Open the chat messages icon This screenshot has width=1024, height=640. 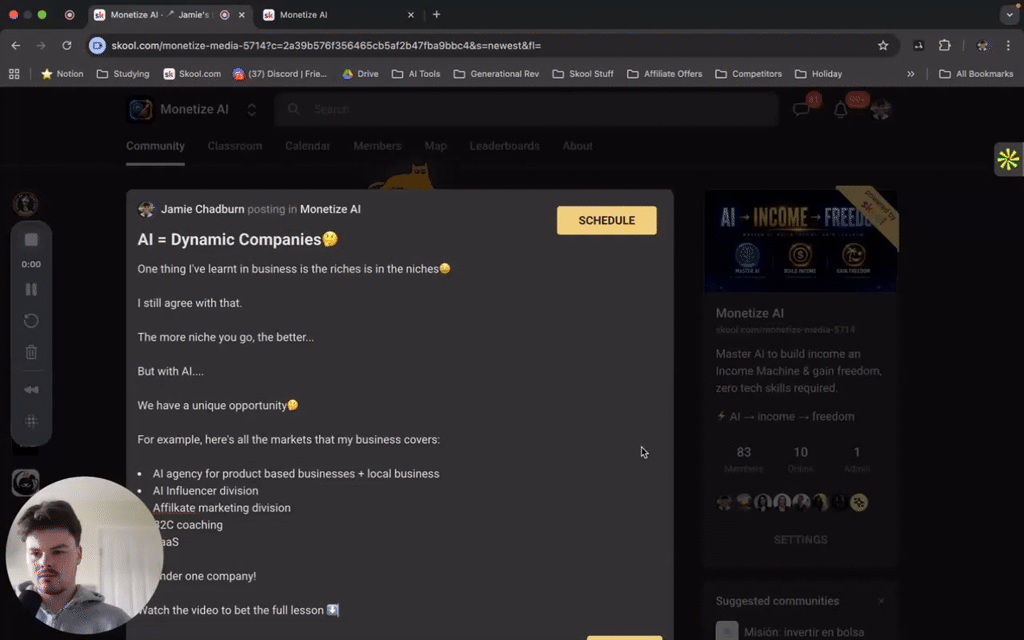pyautogui.click(x=801, y=110)
